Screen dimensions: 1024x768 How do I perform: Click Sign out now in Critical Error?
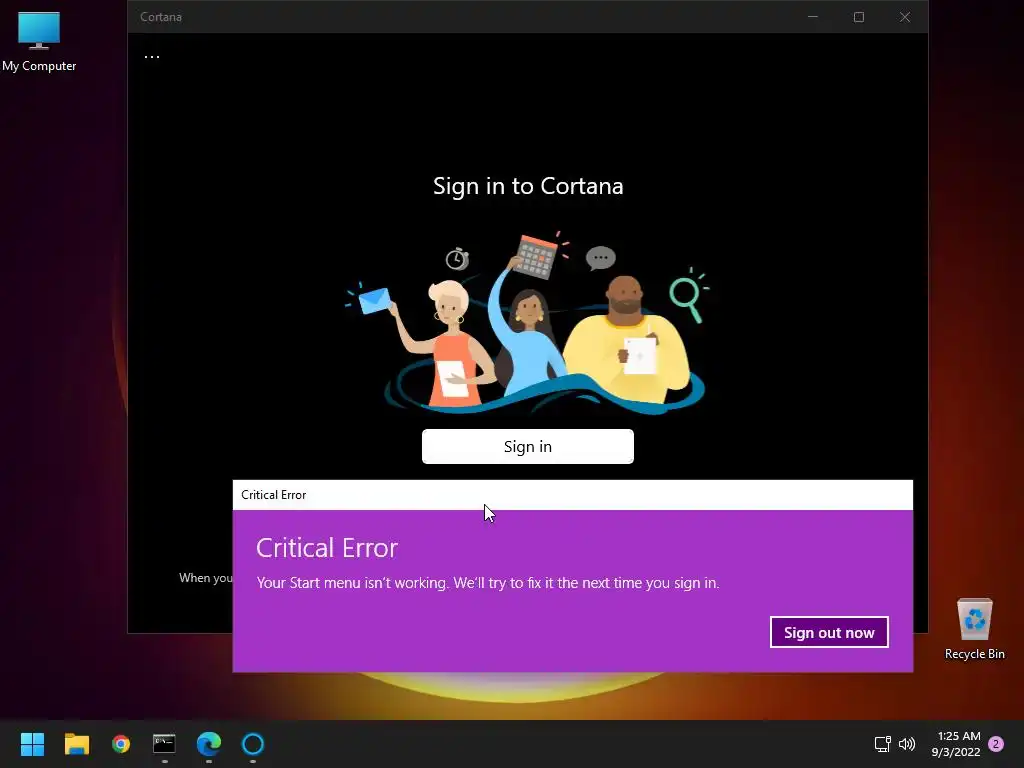[829, 632]
